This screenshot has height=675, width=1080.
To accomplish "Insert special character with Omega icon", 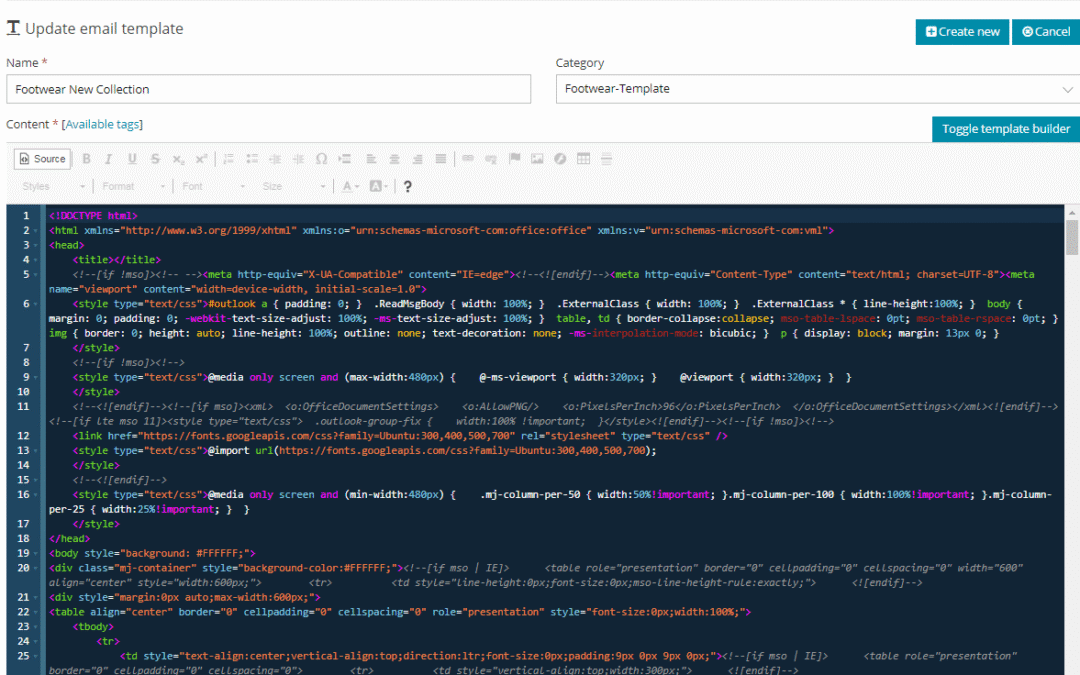I will [321, 159].
